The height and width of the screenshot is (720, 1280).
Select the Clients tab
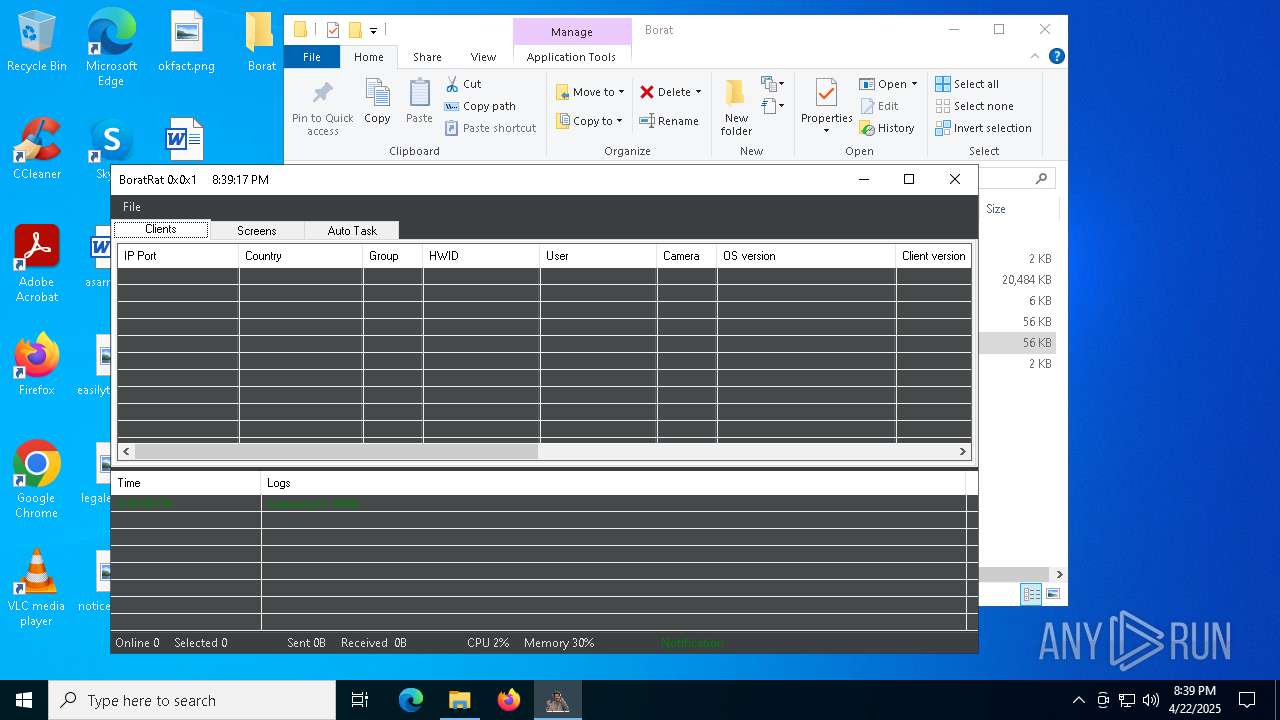(161, 229)
